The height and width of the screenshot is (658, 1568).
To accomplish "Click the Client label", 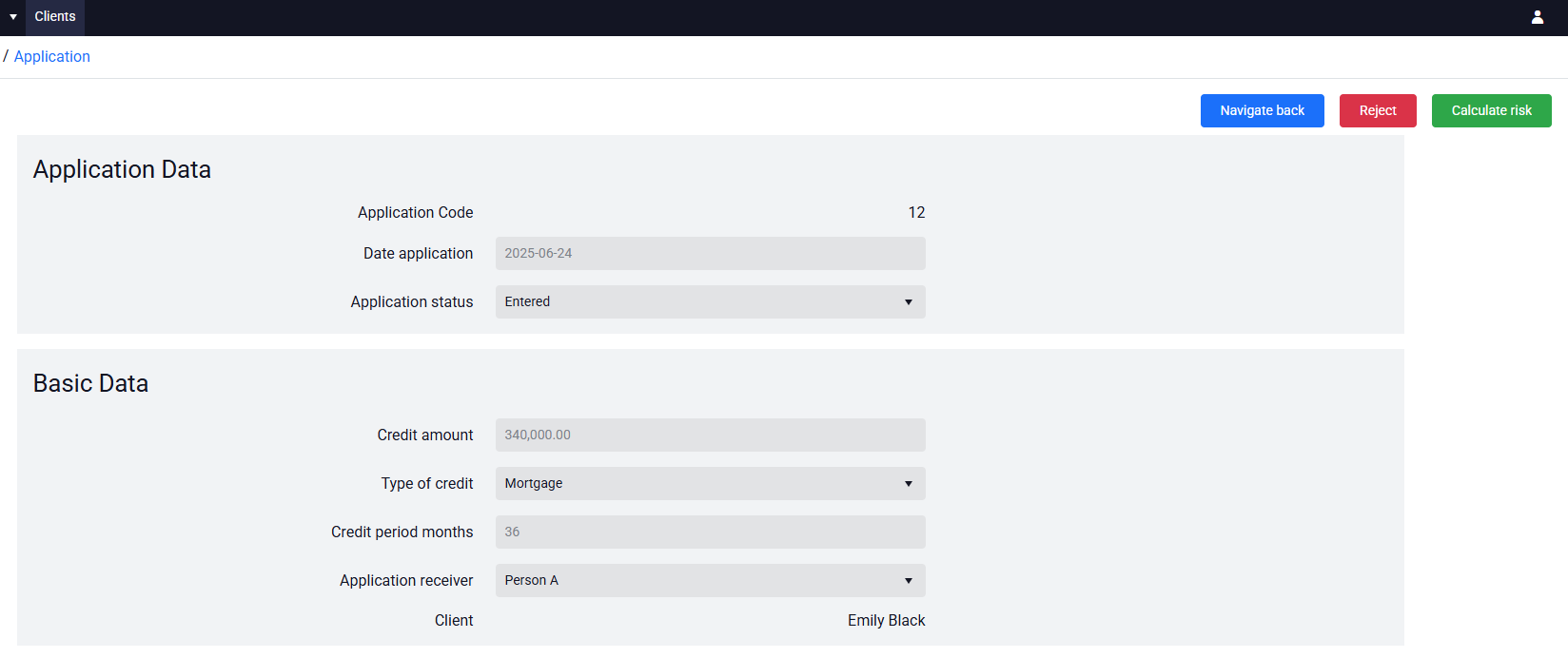I will [454, 621].
